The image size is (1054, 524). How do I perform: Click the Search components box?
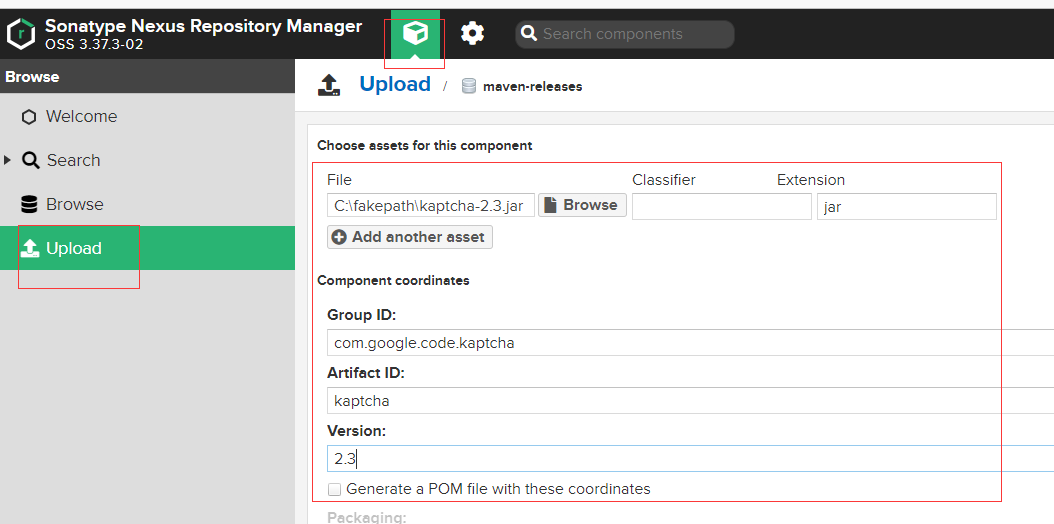(635, 34)
